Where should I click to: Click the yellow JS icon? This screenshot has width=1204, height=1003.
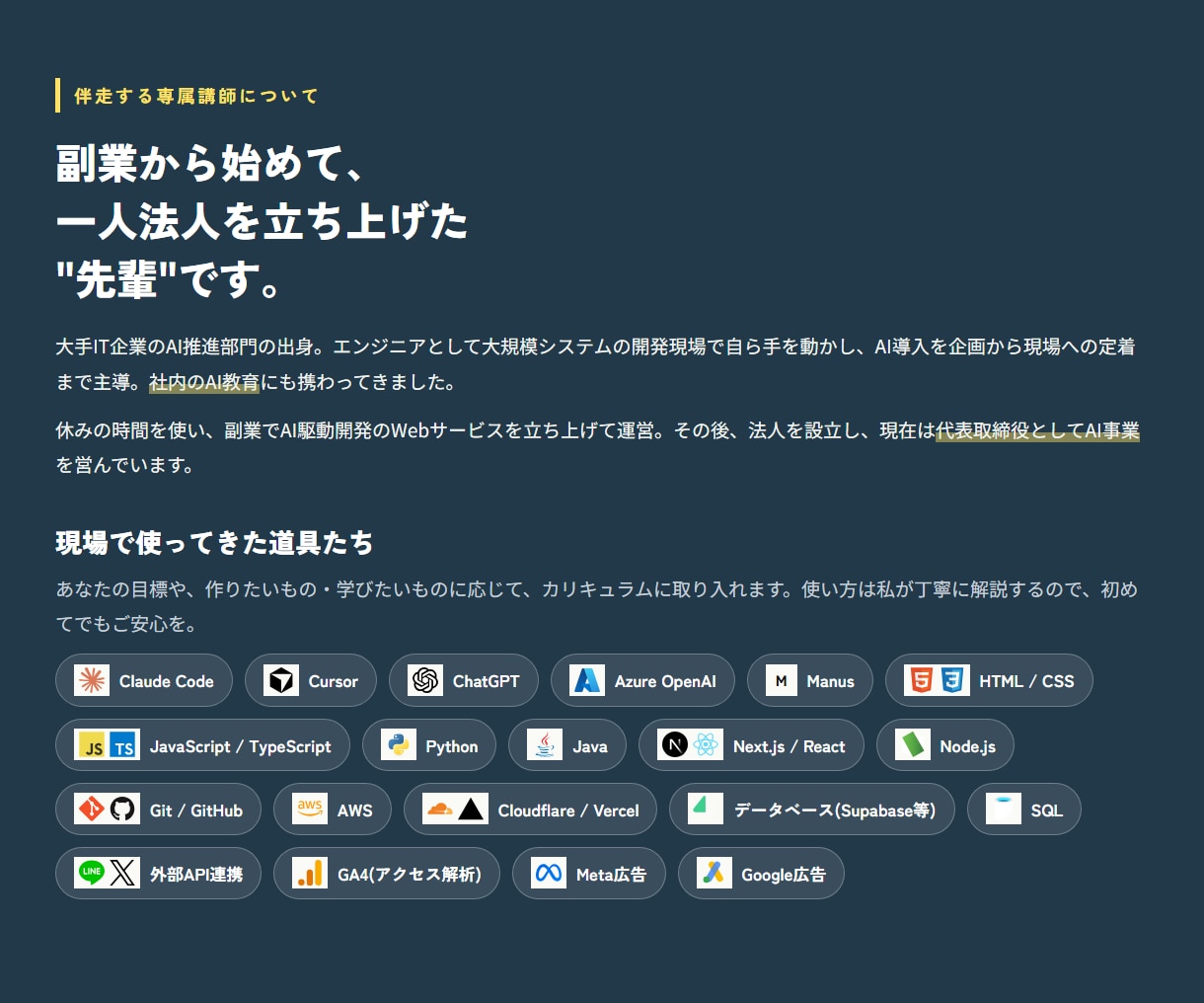point(92,745)
